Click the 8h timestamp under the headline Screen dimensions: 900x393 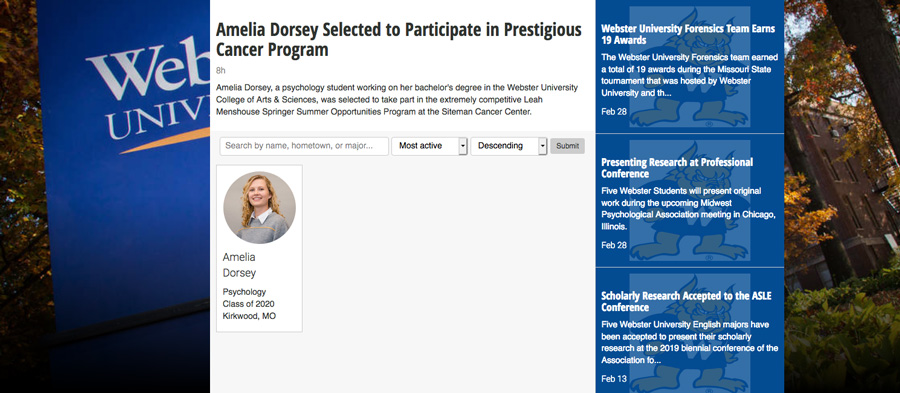point(220,71)
